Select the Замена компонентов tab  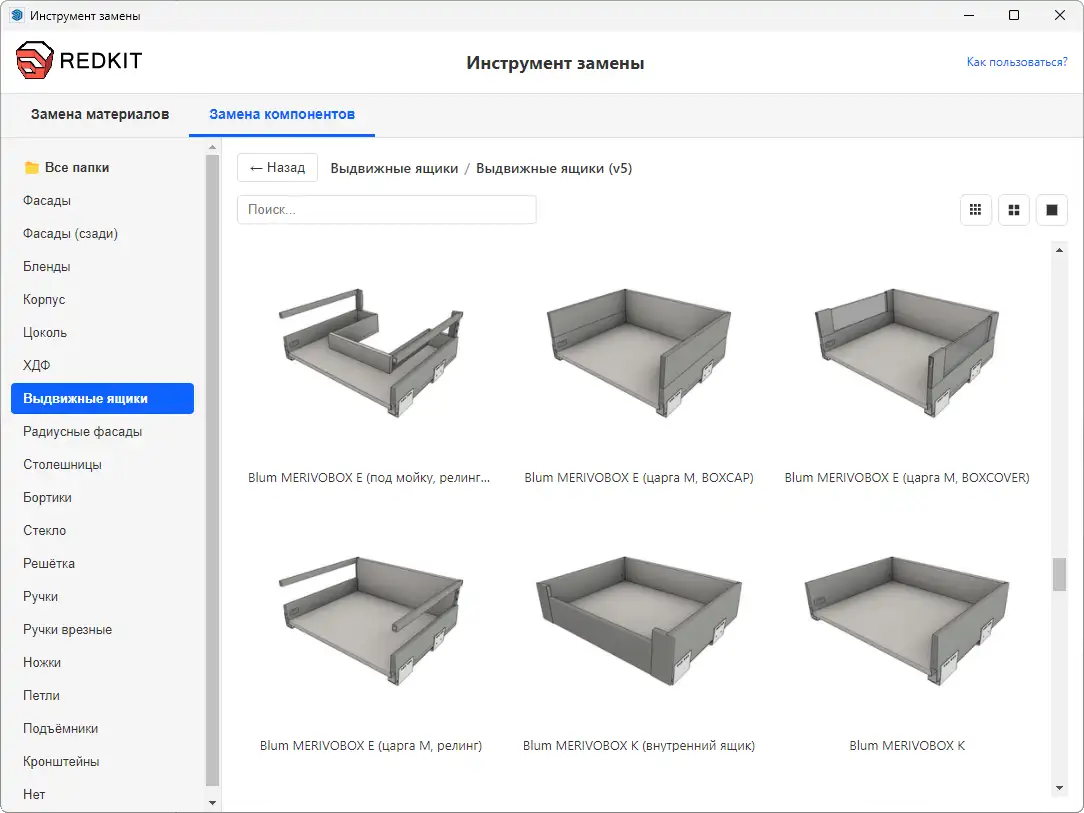click(x=282, y=114)
